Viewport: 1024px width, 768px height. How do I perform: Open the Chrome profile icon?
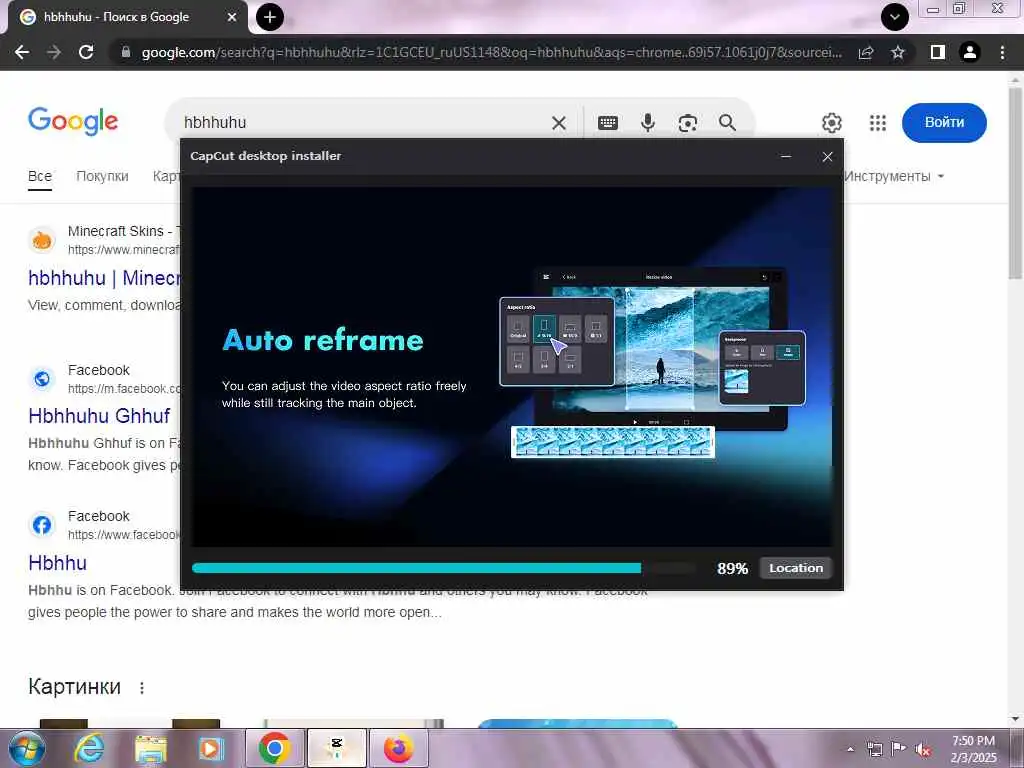click(970, 52)
